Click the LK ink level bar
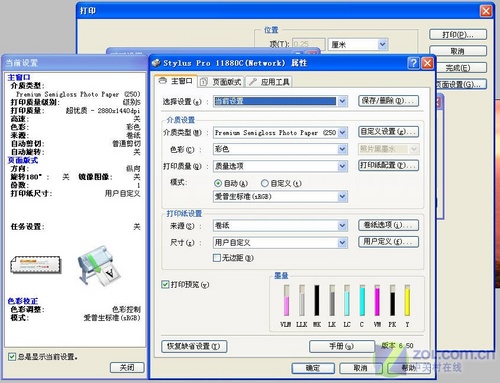Image resolution: width=500 pixels, height=383 pixels. coord(332,300)
